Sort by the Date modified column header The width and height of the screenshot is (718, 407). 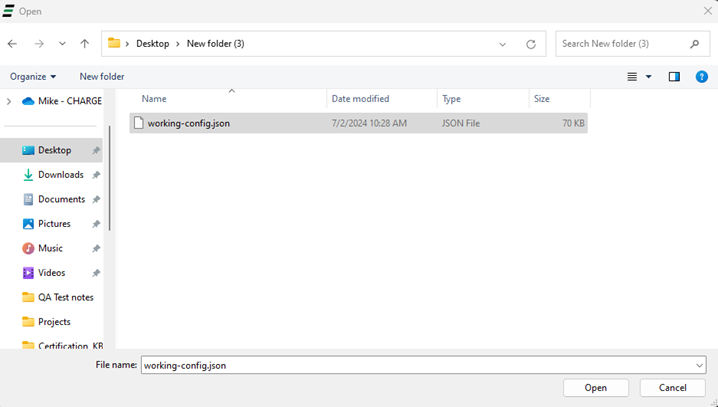tap(360, 99)
